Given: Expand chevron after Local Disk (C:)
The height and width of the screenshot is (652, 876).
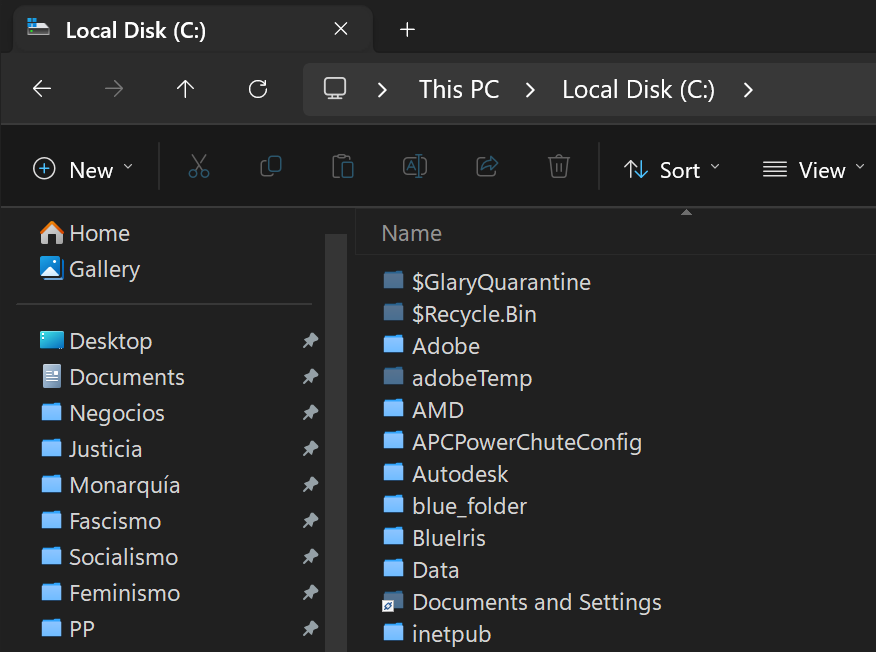Looking at the screenshot, I should click(x=748, y=89).
